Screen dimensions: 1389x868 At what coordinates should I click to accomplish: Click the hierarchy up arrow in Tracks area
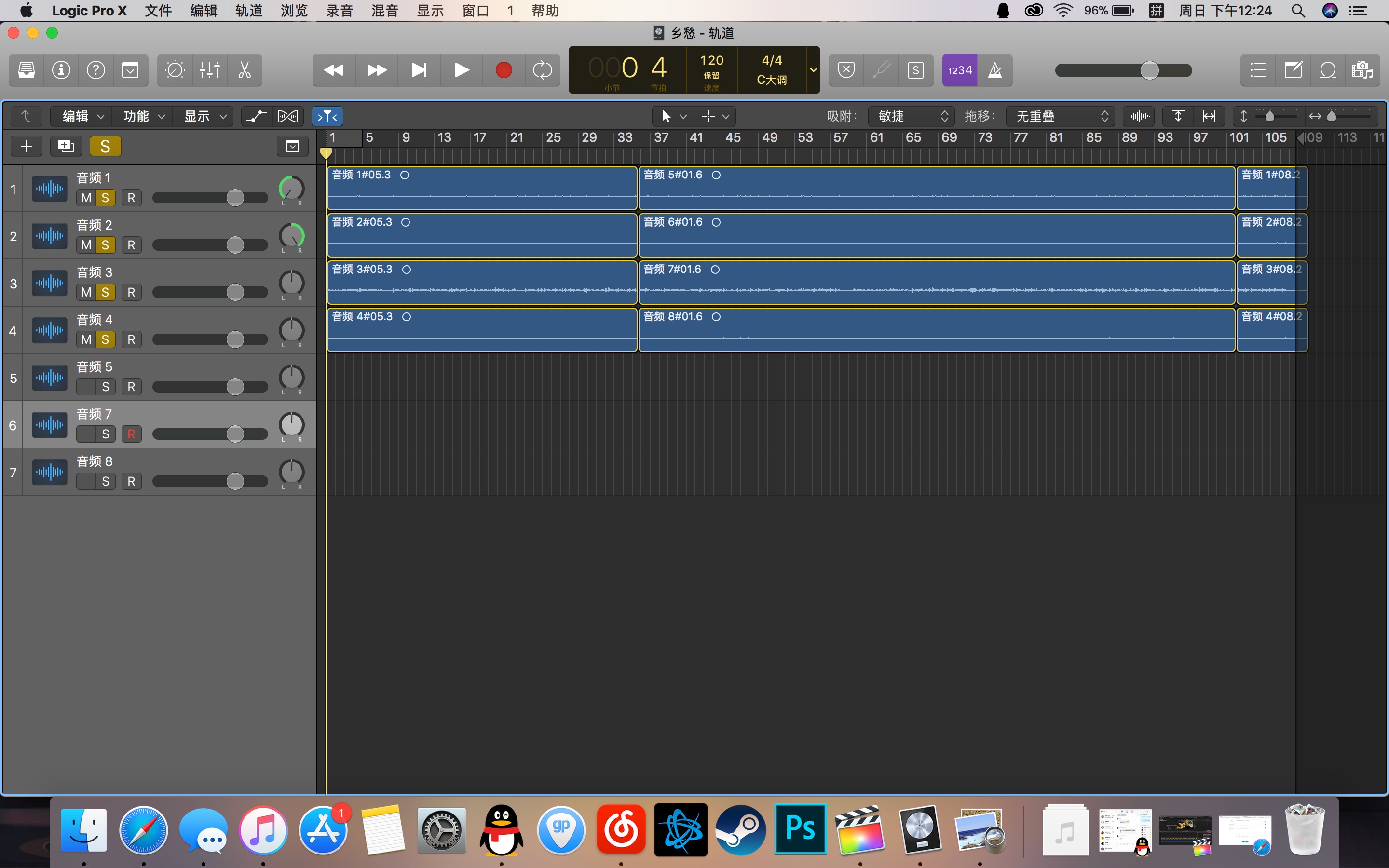pyautogui.click(x=27, y=116)
